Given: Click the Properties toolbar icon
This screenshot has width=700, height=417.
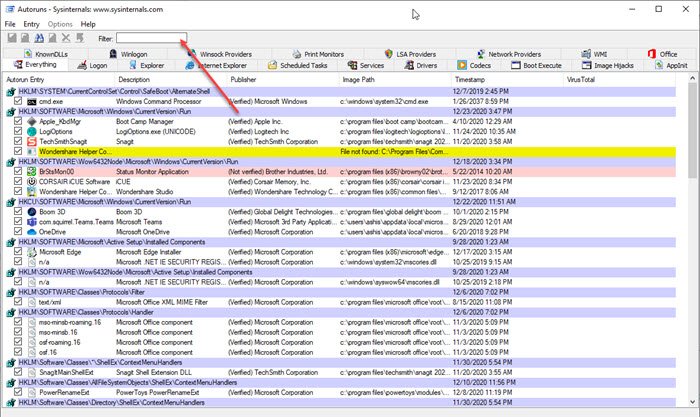Looking at the screenshot, I should pyautogui.click(x=53, y=38).
